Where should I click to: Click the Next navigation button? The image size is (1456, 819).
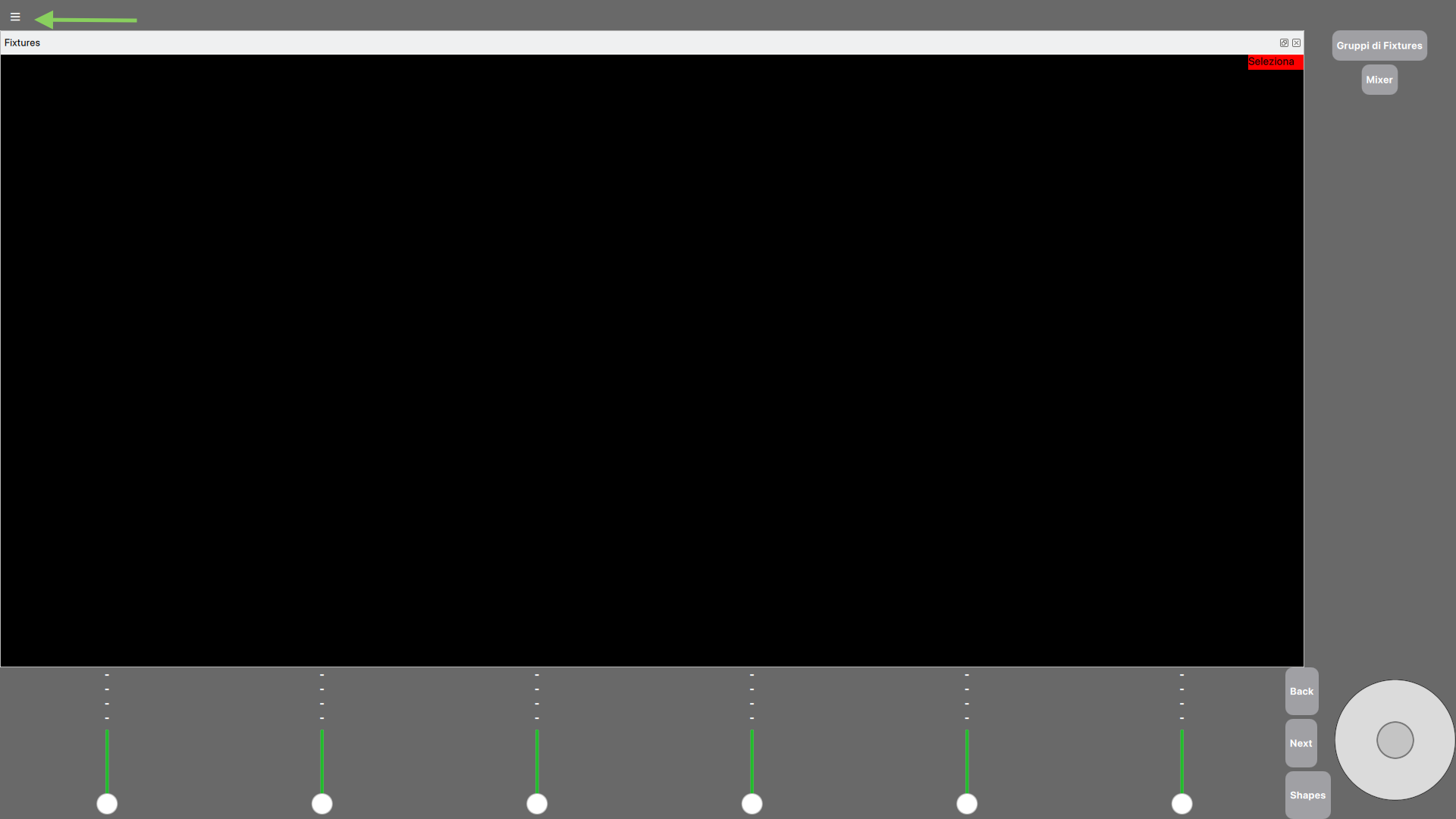(1302, 743)
